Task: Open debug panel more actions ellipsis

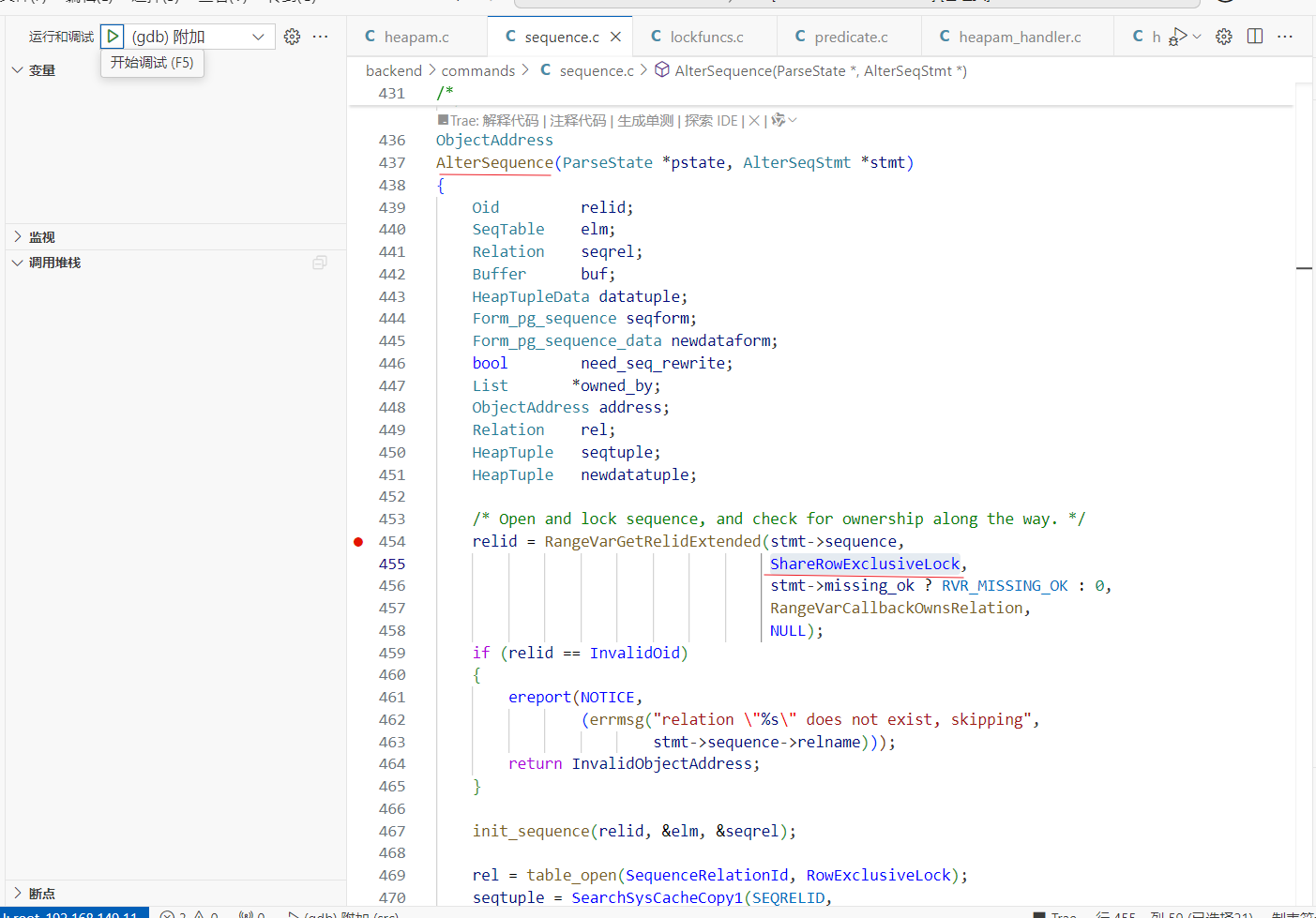Action: (x=321, y=37)
